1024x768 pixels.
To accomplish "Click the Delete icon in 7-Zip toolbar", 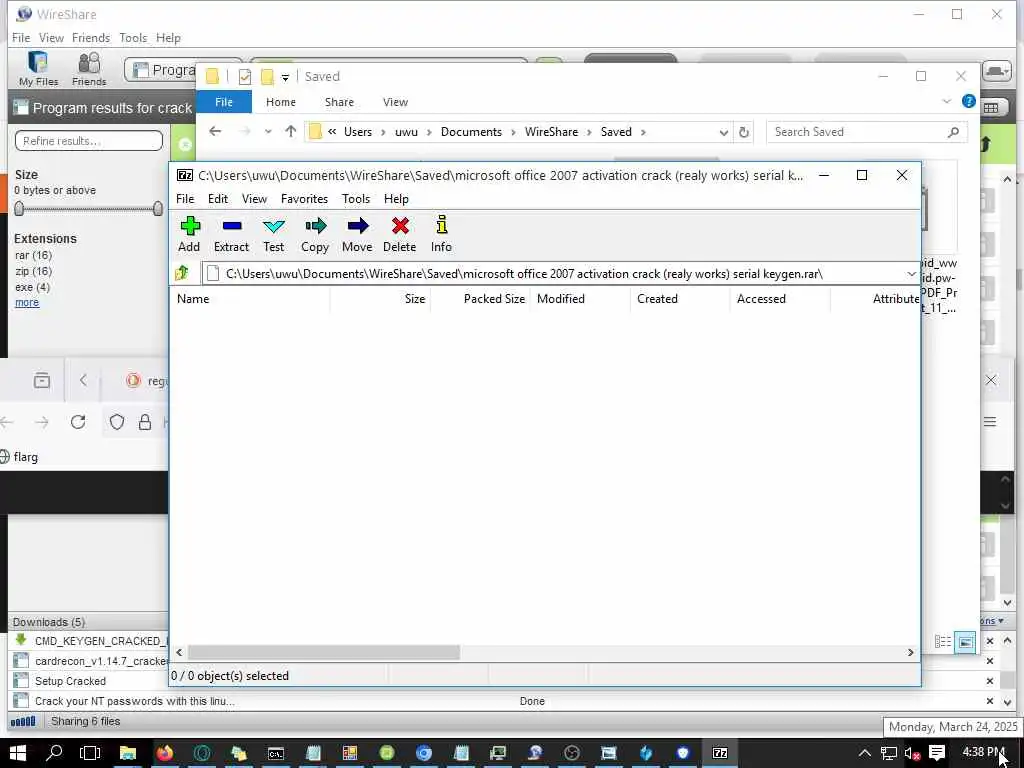I will pos(400,226).
